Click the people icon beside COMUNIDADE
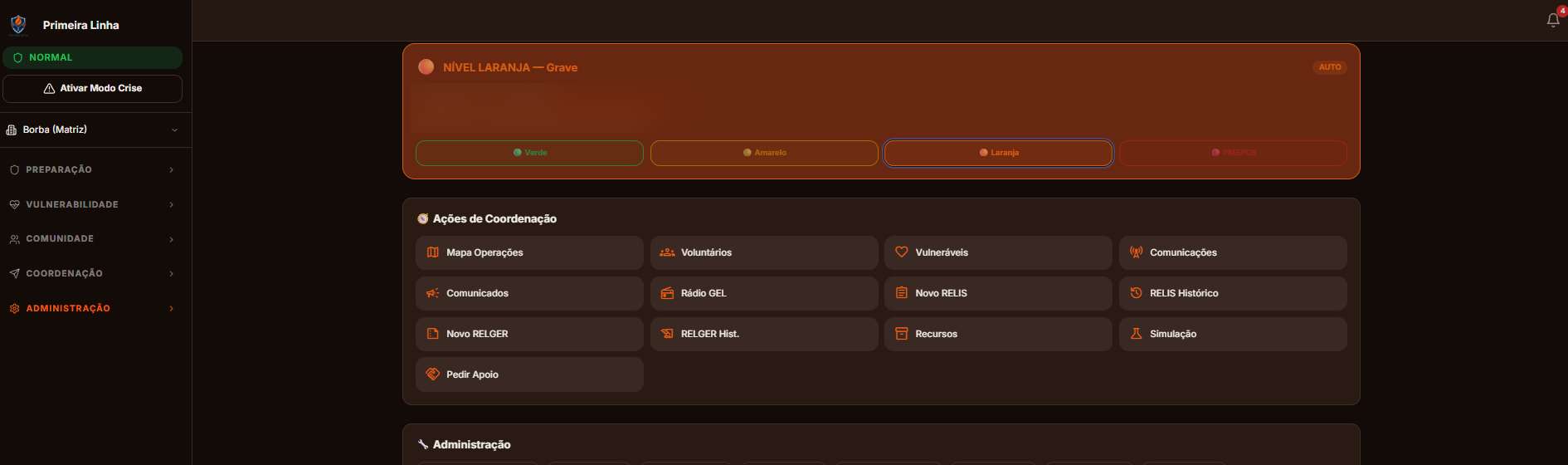 click(14, 239)
